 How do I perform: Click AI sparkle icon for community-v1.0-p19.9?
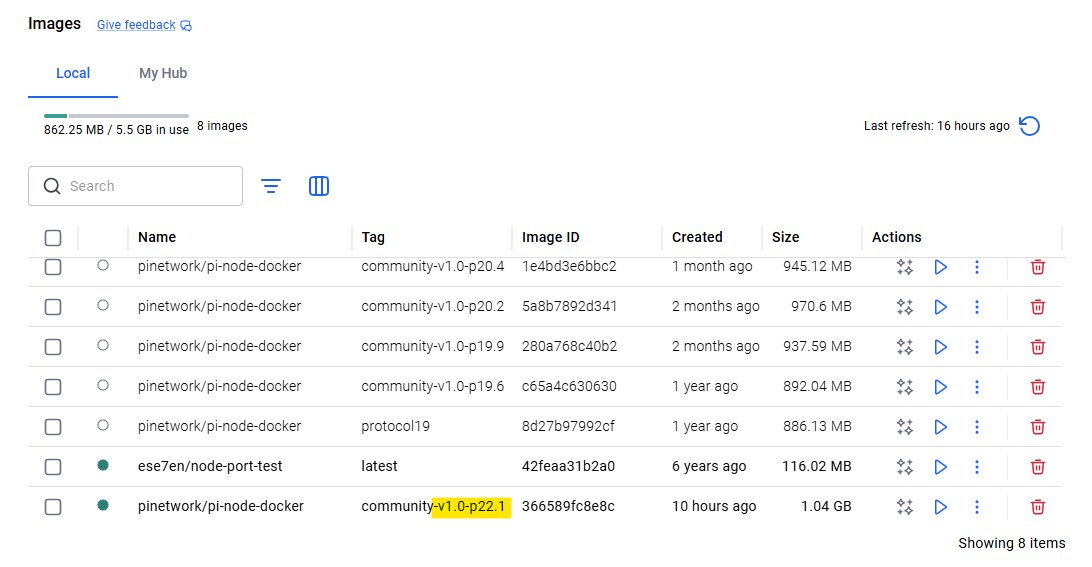click(x=905, y=347)
